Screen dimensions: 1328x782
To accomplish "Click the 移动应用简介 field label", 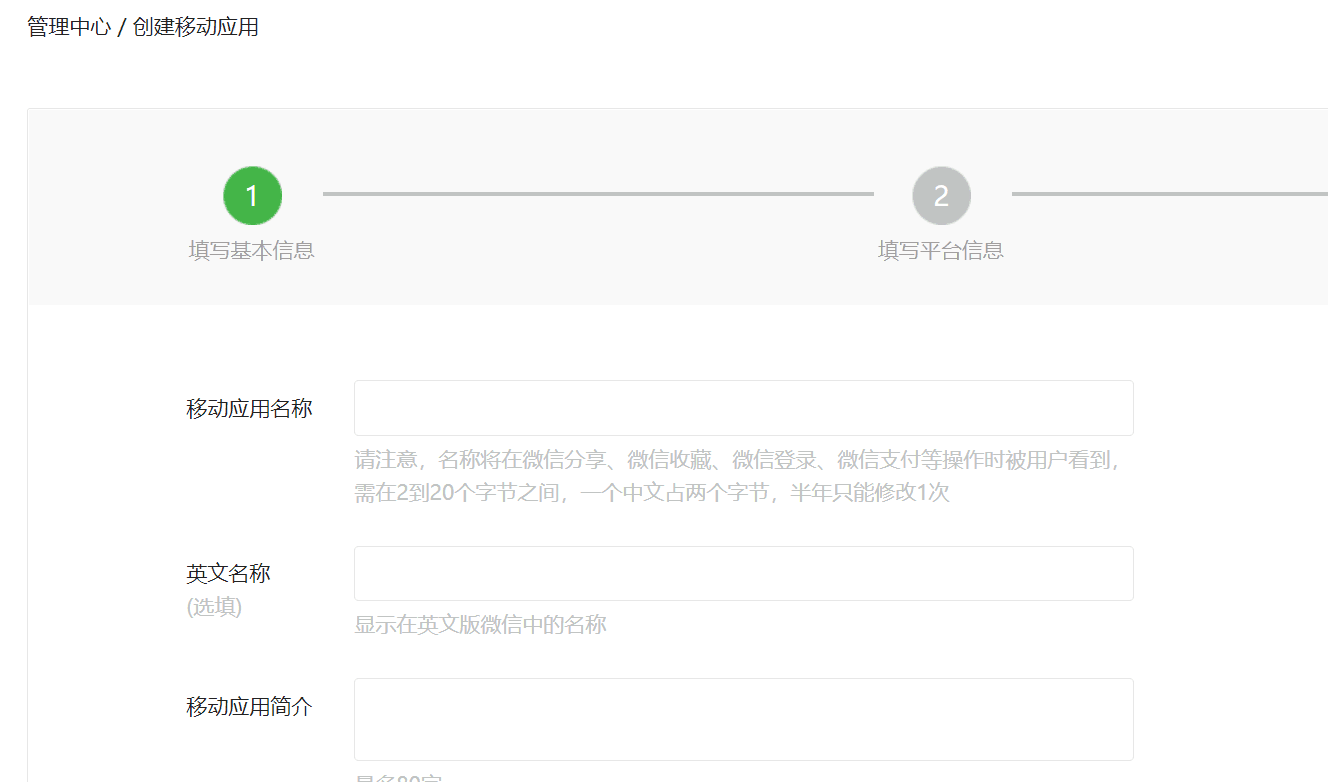I will point(249,707).
